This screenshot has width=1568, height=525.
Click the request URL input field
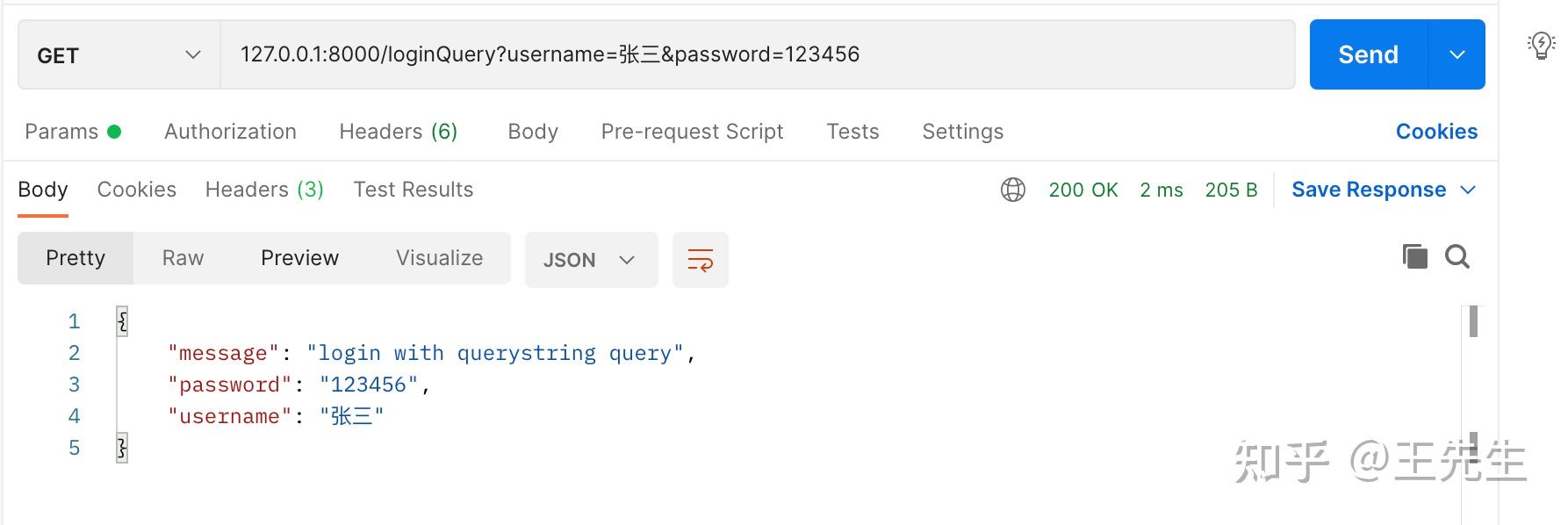755,54
